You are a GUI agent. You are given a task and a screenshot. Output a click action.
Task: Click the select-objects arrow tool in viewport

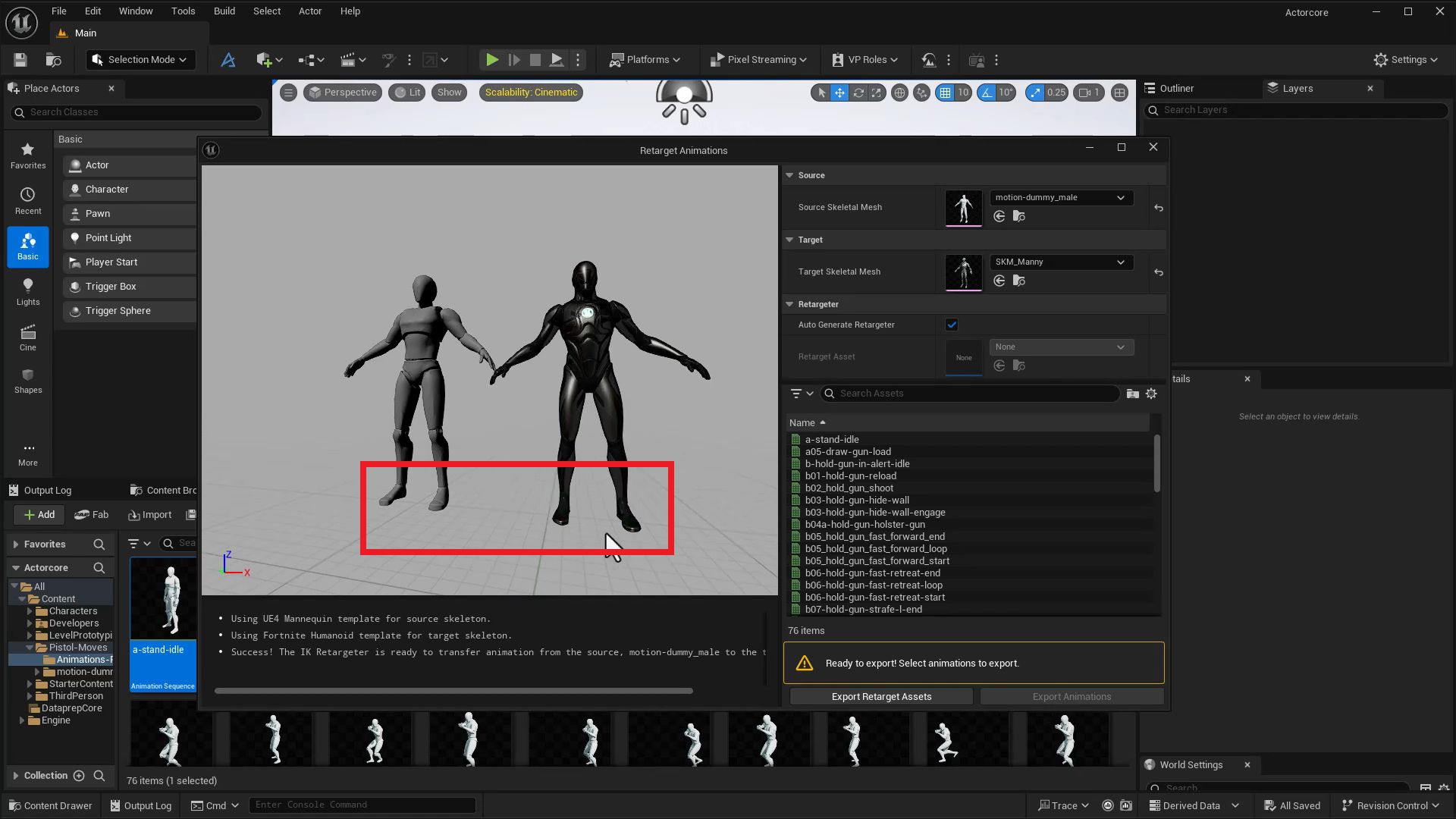click(x=821, y=93)
